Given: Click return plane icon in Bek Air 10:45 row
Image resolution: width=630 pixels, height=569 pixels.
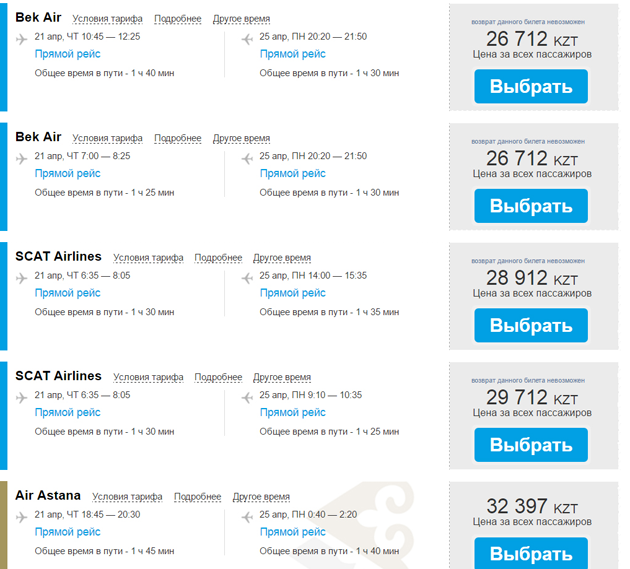Looking at the screenshot, I should point(247,39).
